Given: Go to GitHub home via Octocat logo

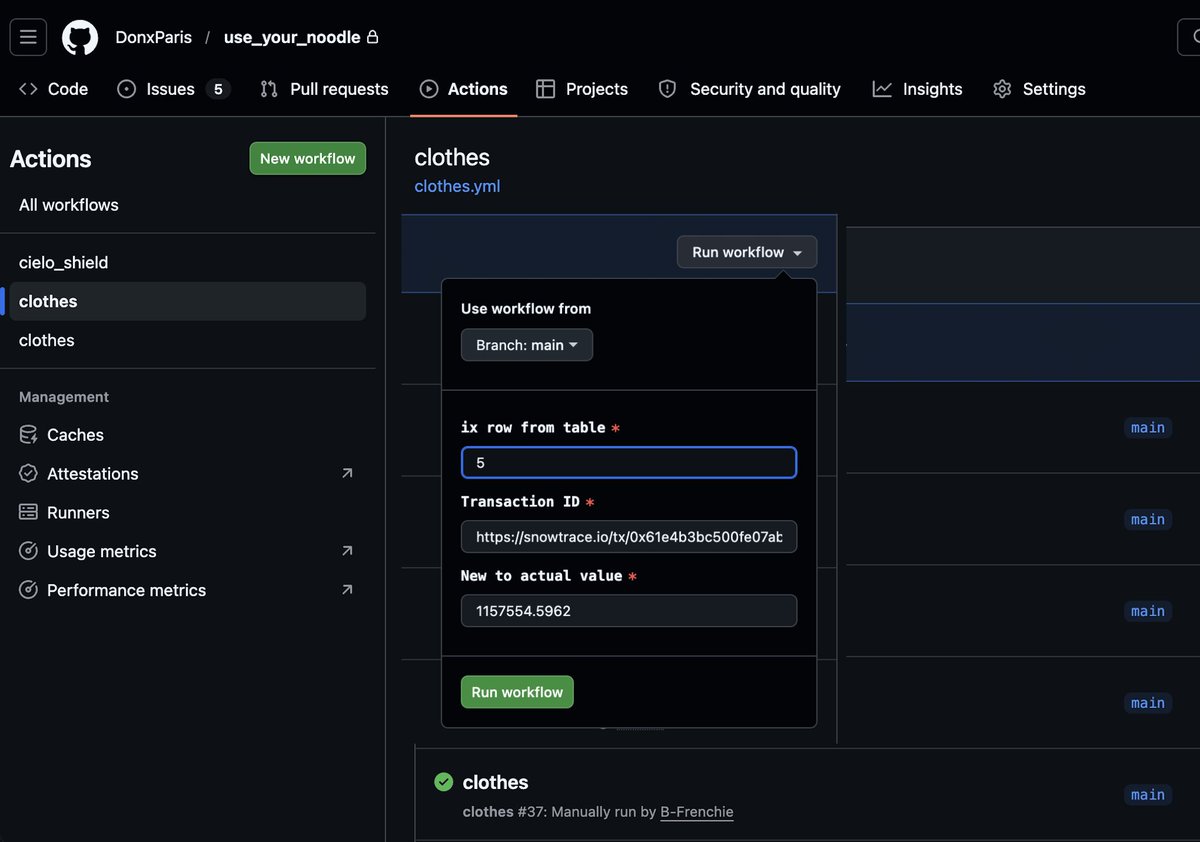Looking at the screenshot, I should [80, 38].
